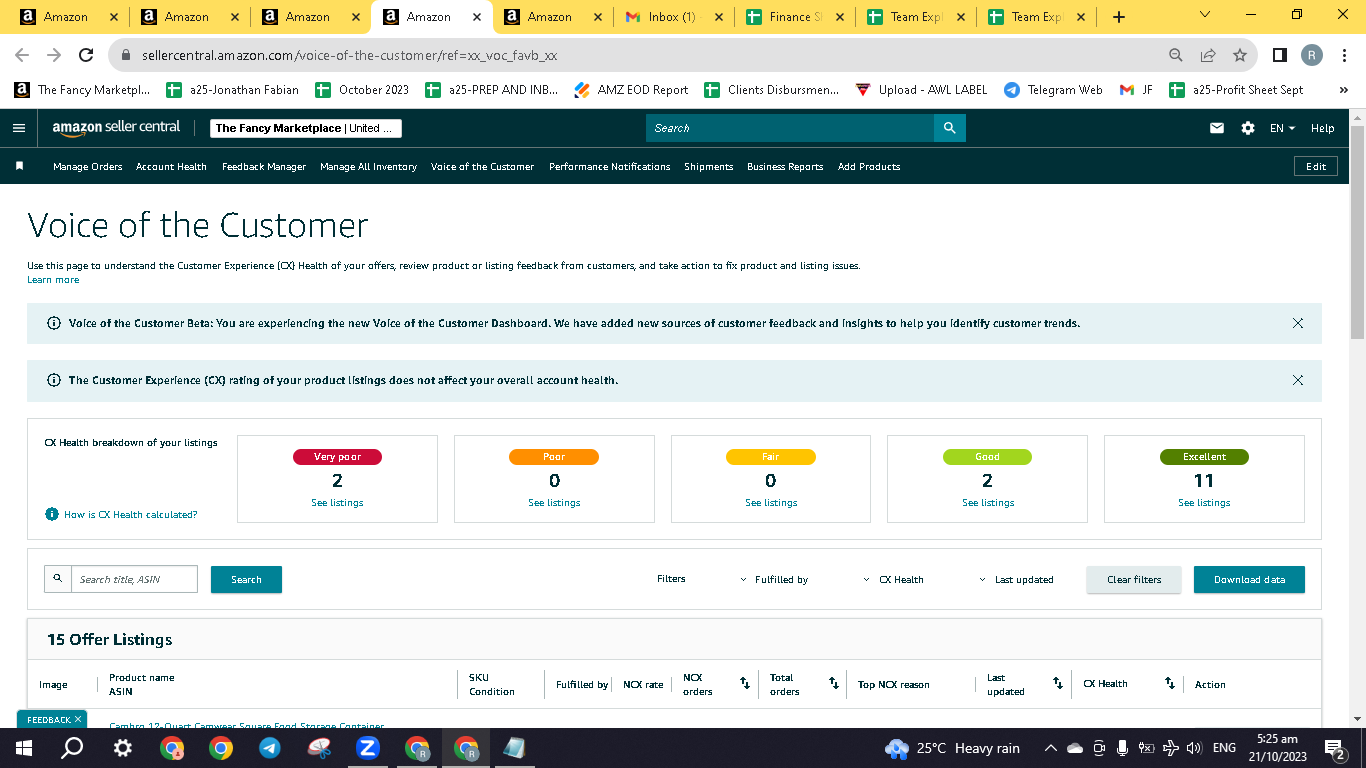The image size is (1366, 768).
Task: Go to Shipments
Action: (709, 167)
